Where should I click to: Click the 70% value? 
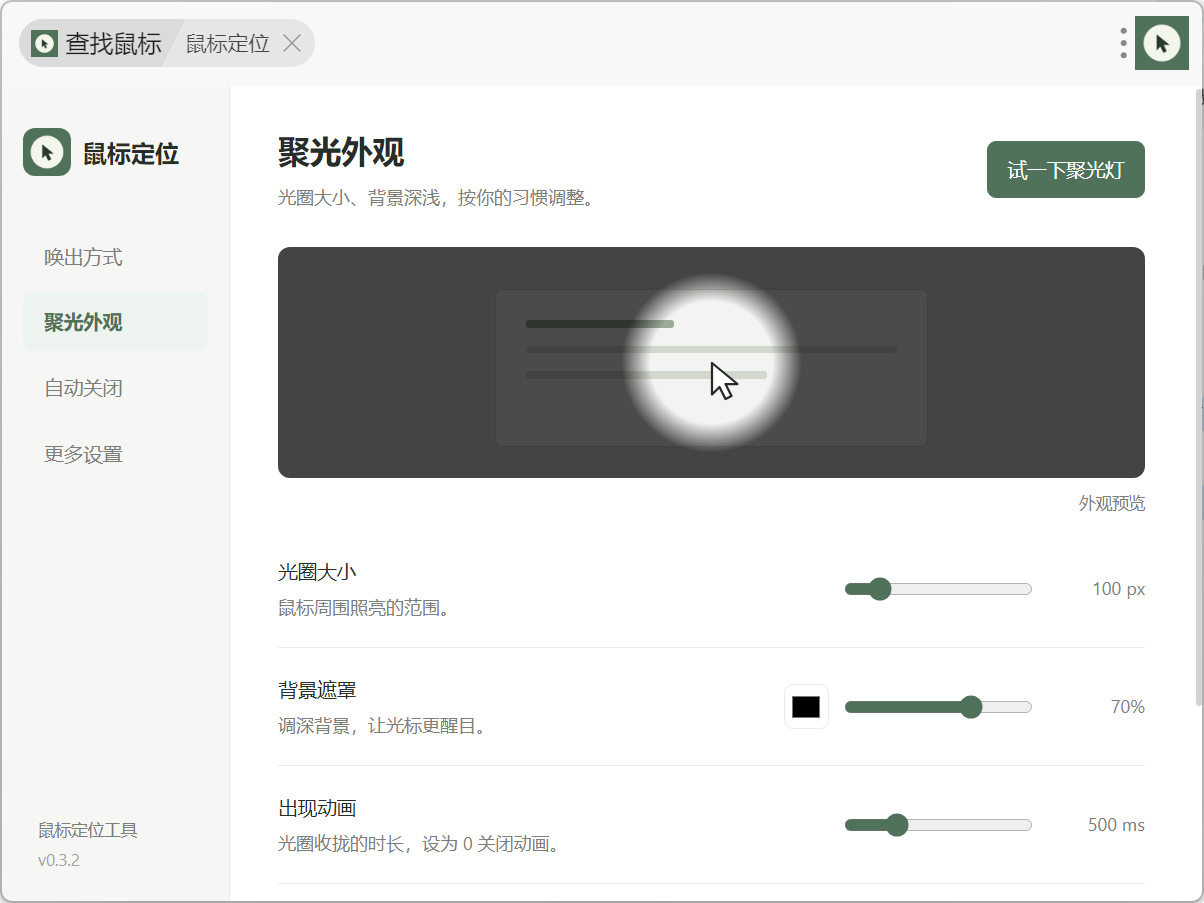[x=1127, y=707]
